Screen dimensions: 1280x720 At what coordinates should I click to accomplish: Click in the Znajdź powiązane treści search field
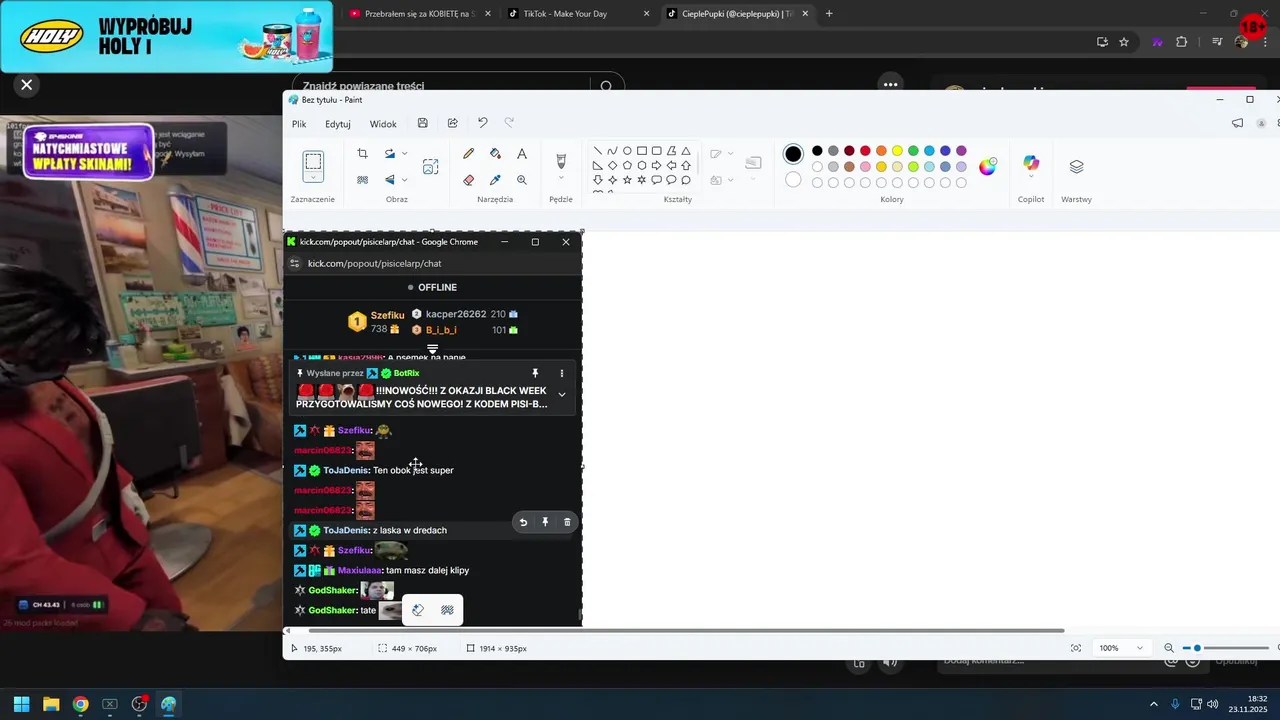click(x=445, y=86)
